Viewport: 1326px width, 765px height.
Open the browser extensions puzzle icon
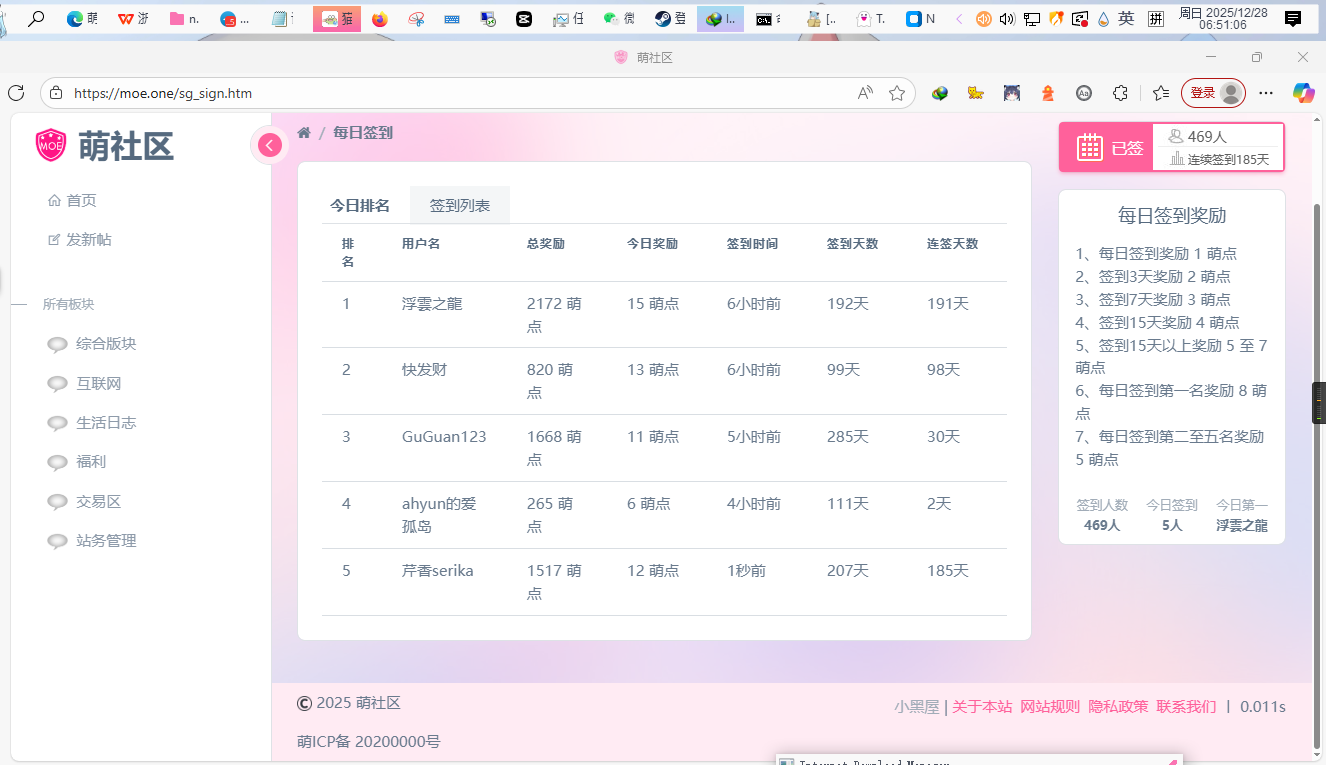(1120, 93)
